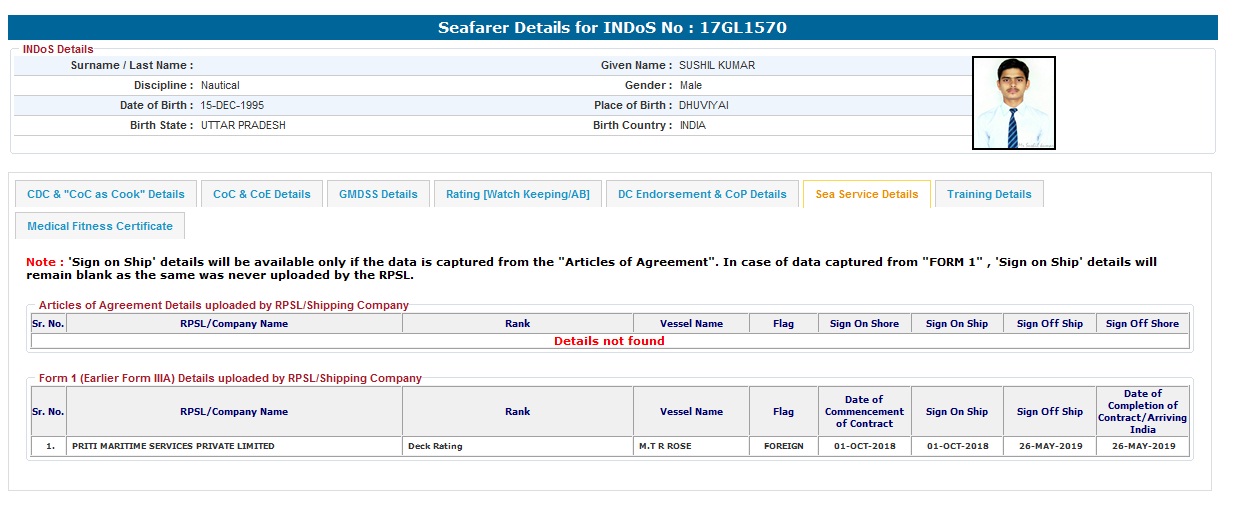The height and width of the screenshot is (505, 1244).
Task: Click the Details not found row
Action: (x=609, y=341)
